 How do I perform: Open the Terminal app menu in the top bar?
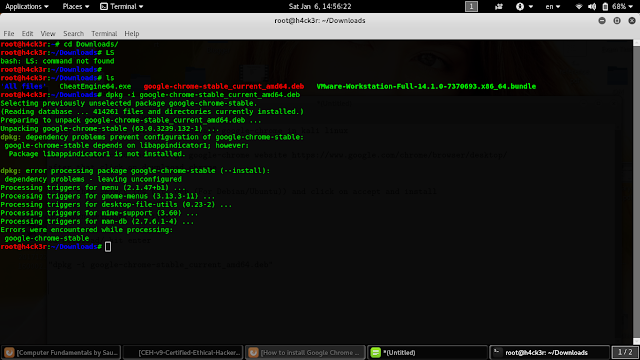(122, 7)
